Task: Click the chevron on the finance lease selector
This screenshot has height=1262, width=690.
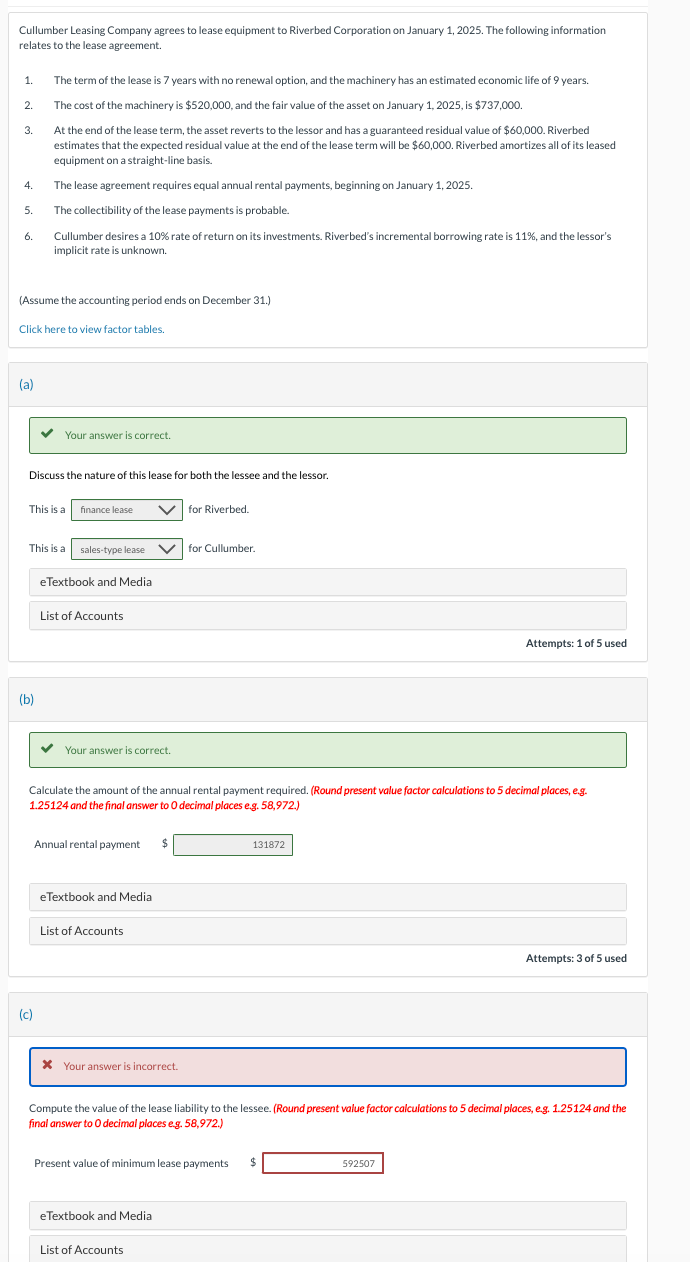Action: pos(169,509)
